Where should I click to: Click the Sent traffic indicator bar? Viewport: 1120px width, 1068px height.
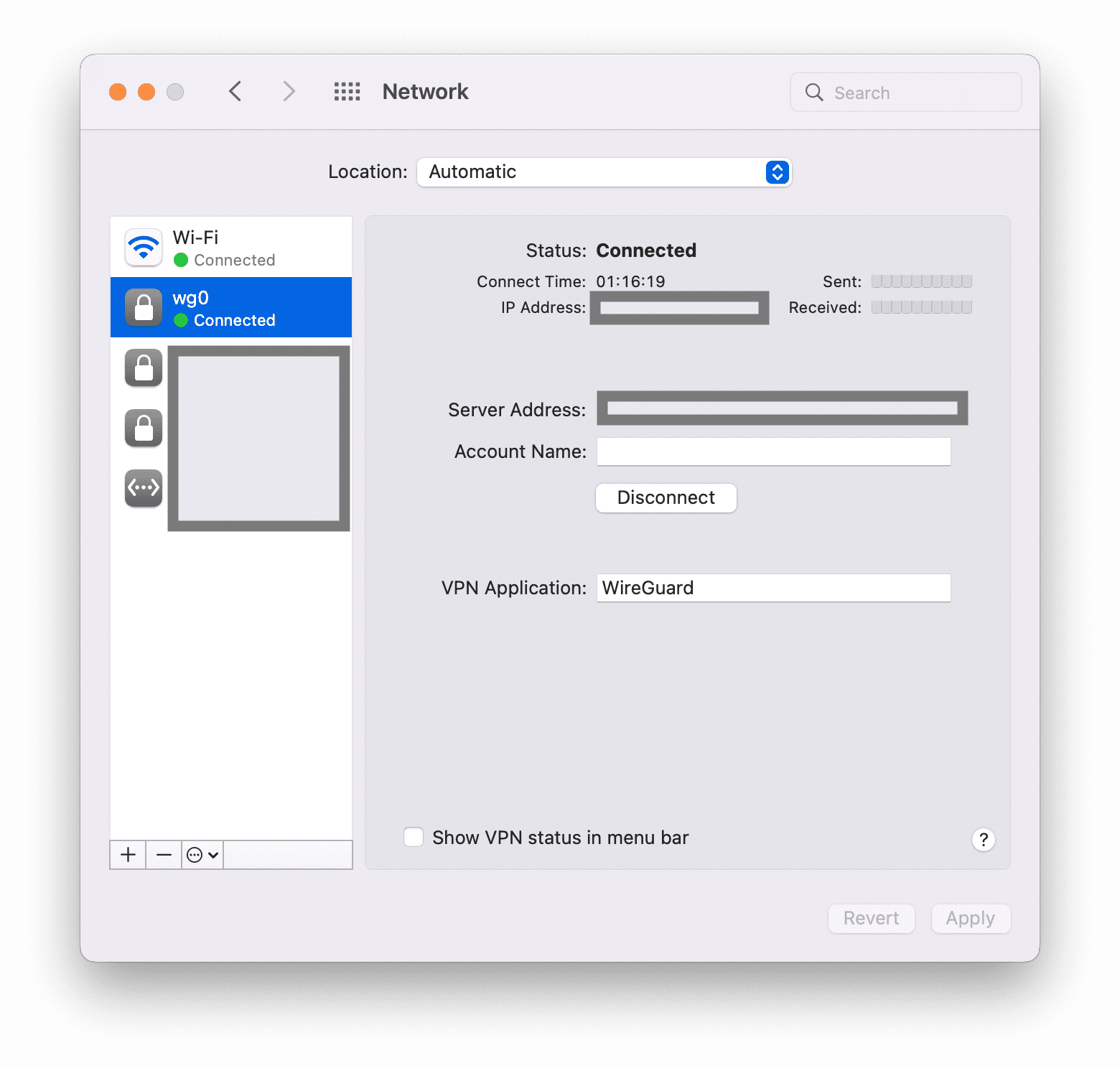[922, 281]
